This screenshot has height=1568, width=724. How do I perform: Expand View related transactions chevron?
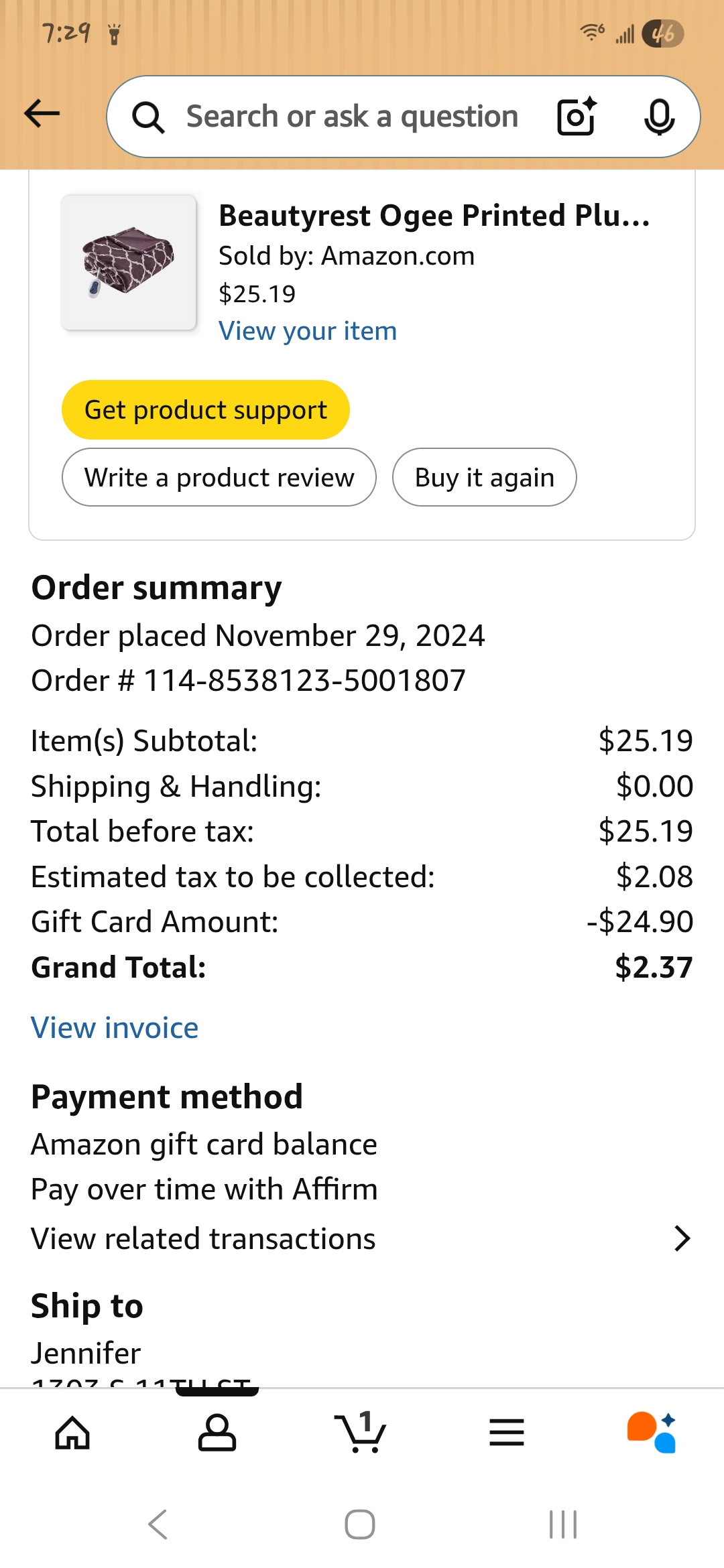pyautogui.click(x=682, y=1238)
